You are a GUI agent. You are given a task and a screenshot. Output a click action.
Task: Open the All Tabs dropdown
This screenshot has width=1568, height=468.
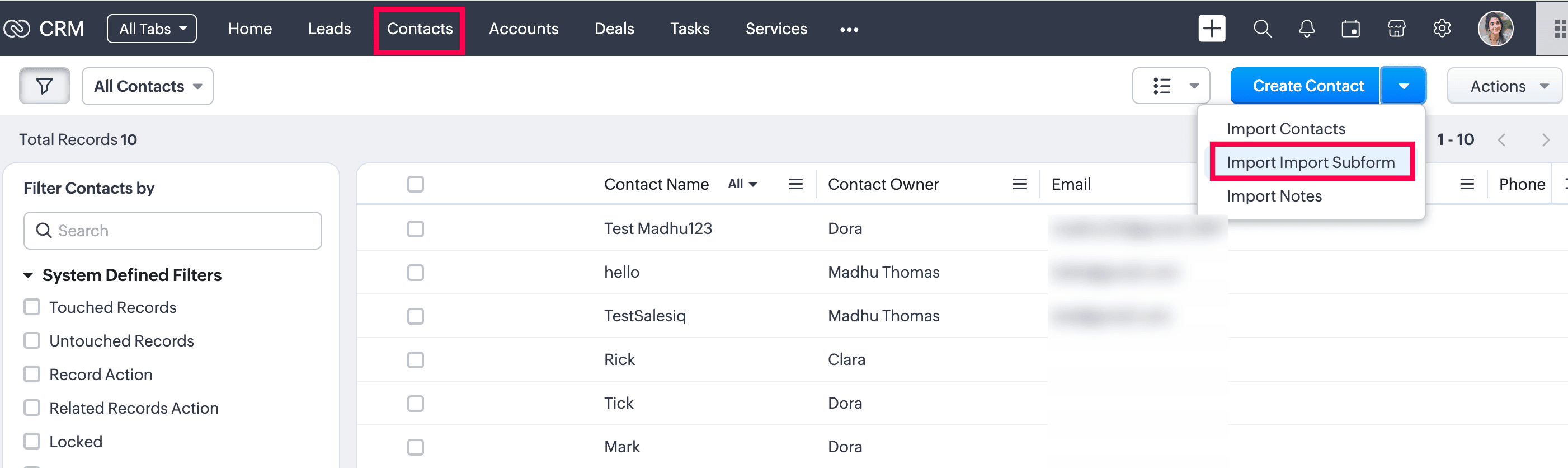coord(152,29)
